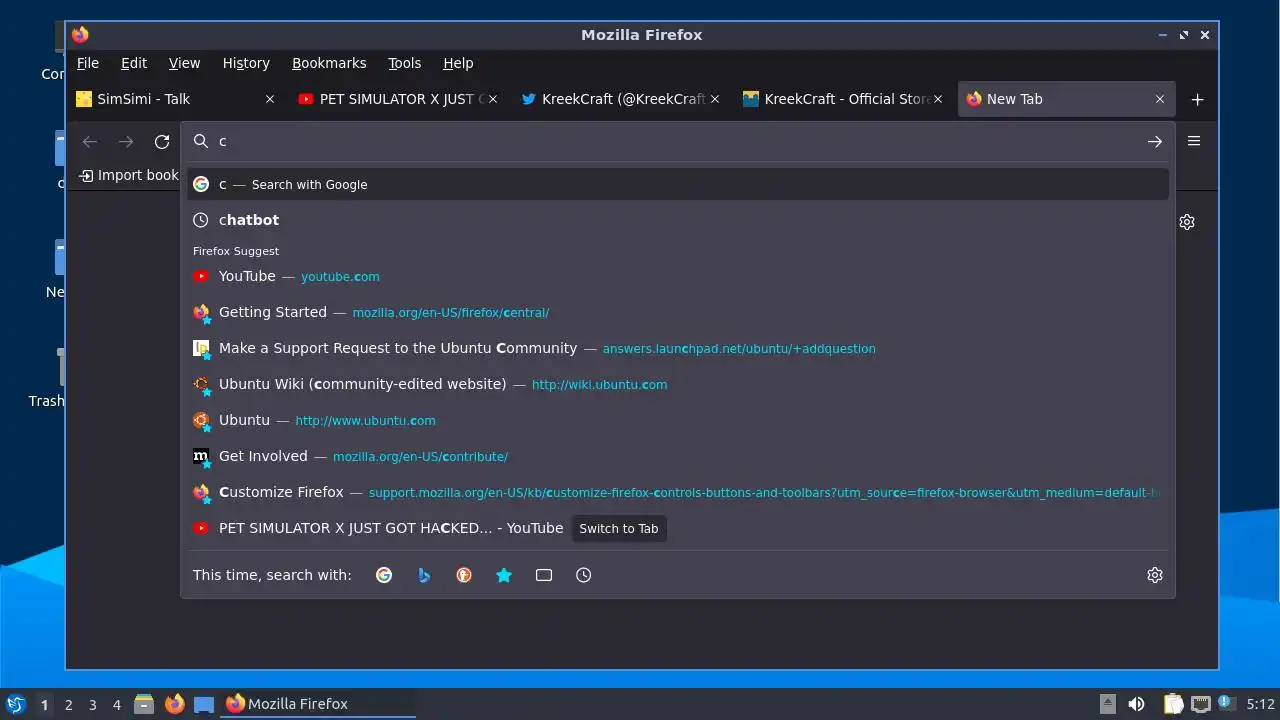This screenshot has width=1280, height=720.
Task: Launch the file manager from taskbar
Action: pos(144,704)
